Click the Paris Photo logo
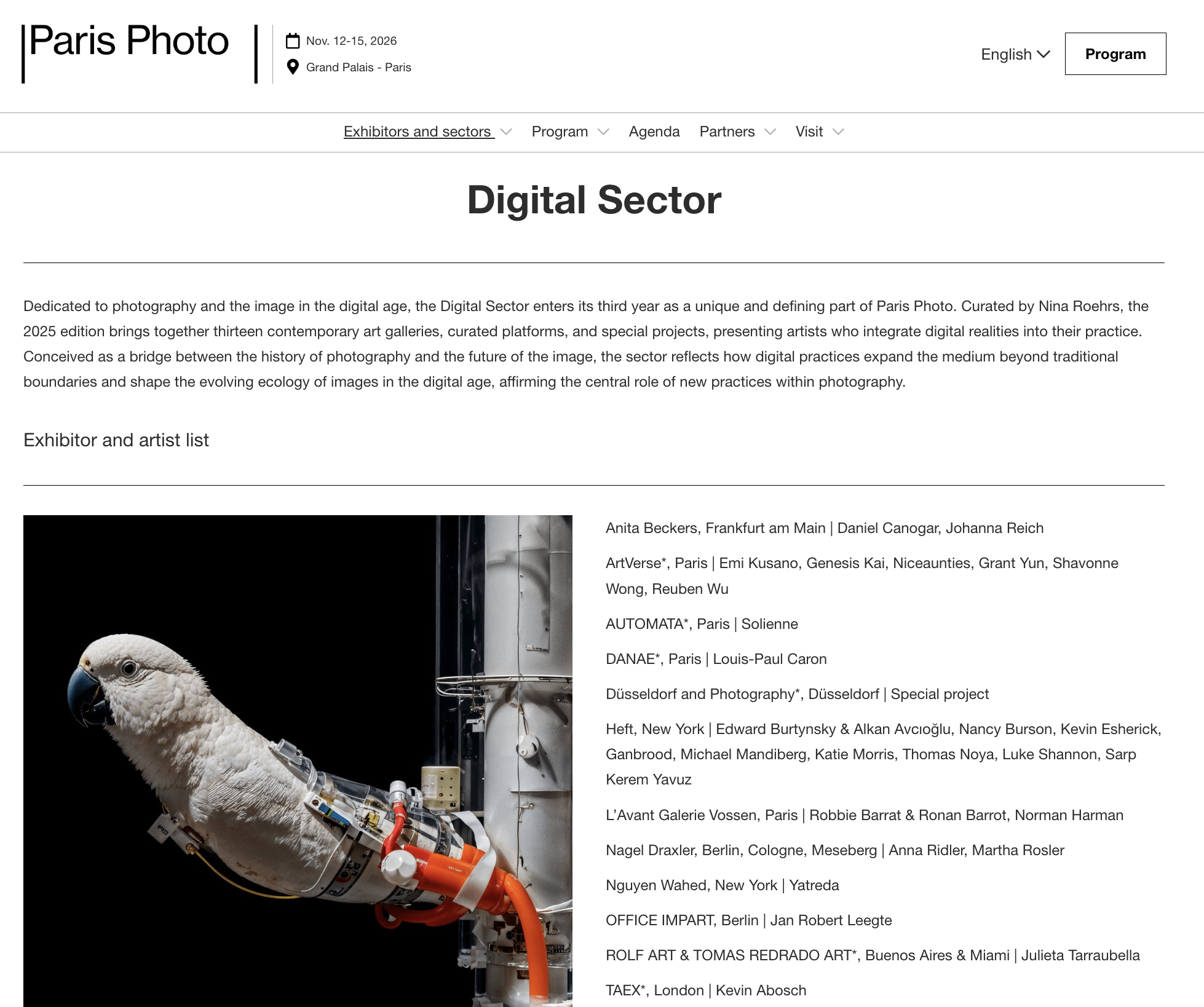This screenshot has height=1007, width=1204. point(129,42)
